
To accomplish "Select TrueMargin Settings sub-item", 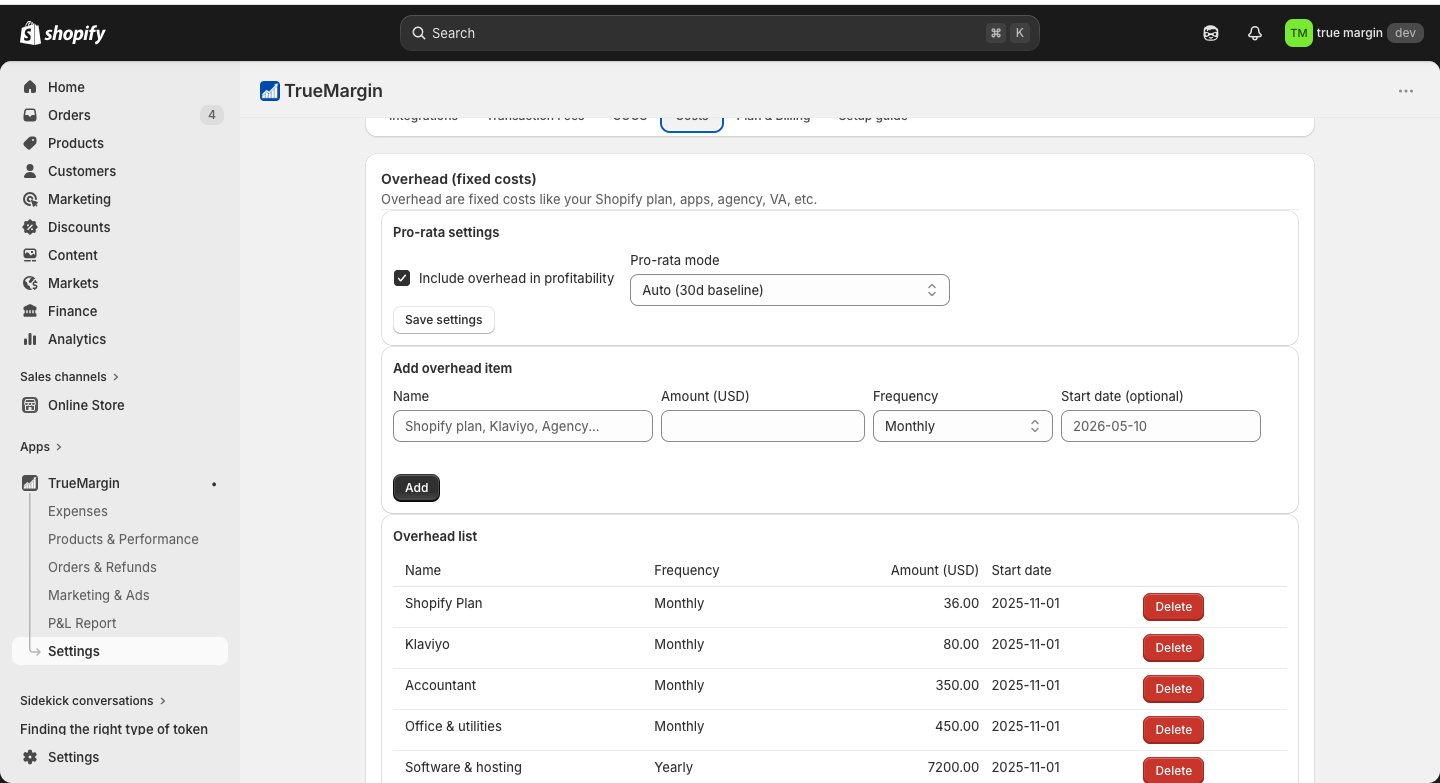I will tap(120, 651).
